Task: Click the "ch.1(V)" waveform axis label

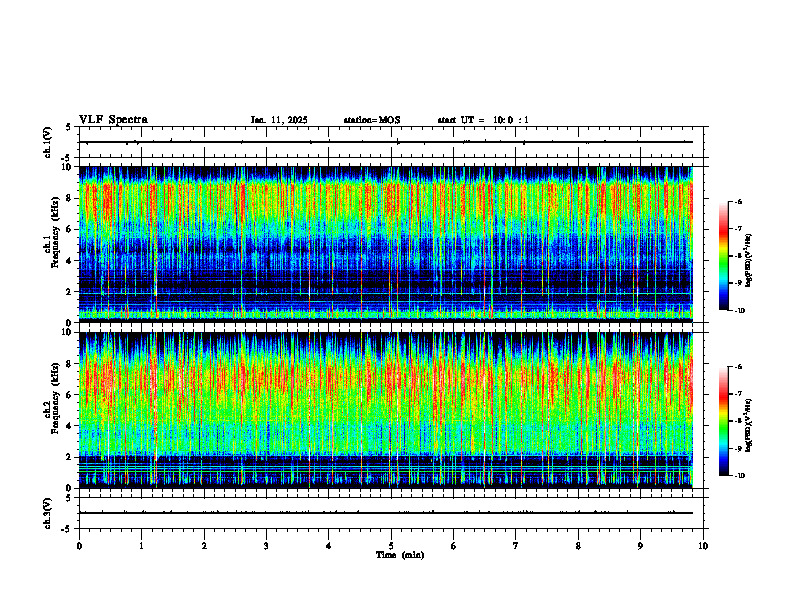Action: pyautogui.click(x=48, y=142)
